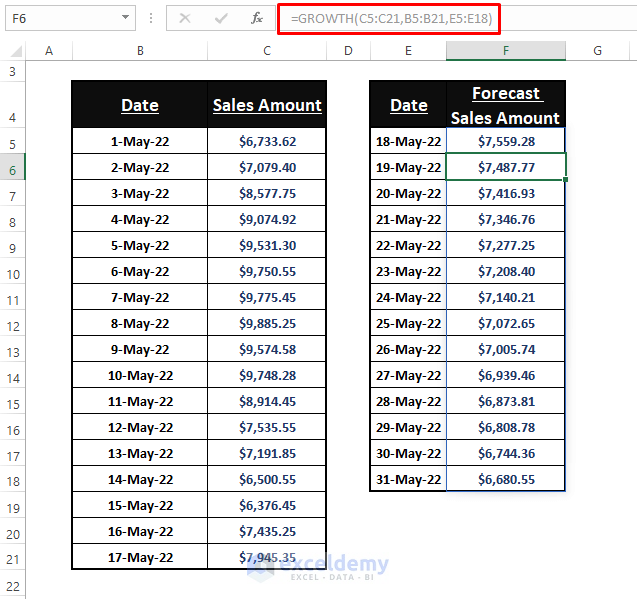Click the Name Box showing F6
This screenshot has height=599, width=637.
(x=60, y=18)
